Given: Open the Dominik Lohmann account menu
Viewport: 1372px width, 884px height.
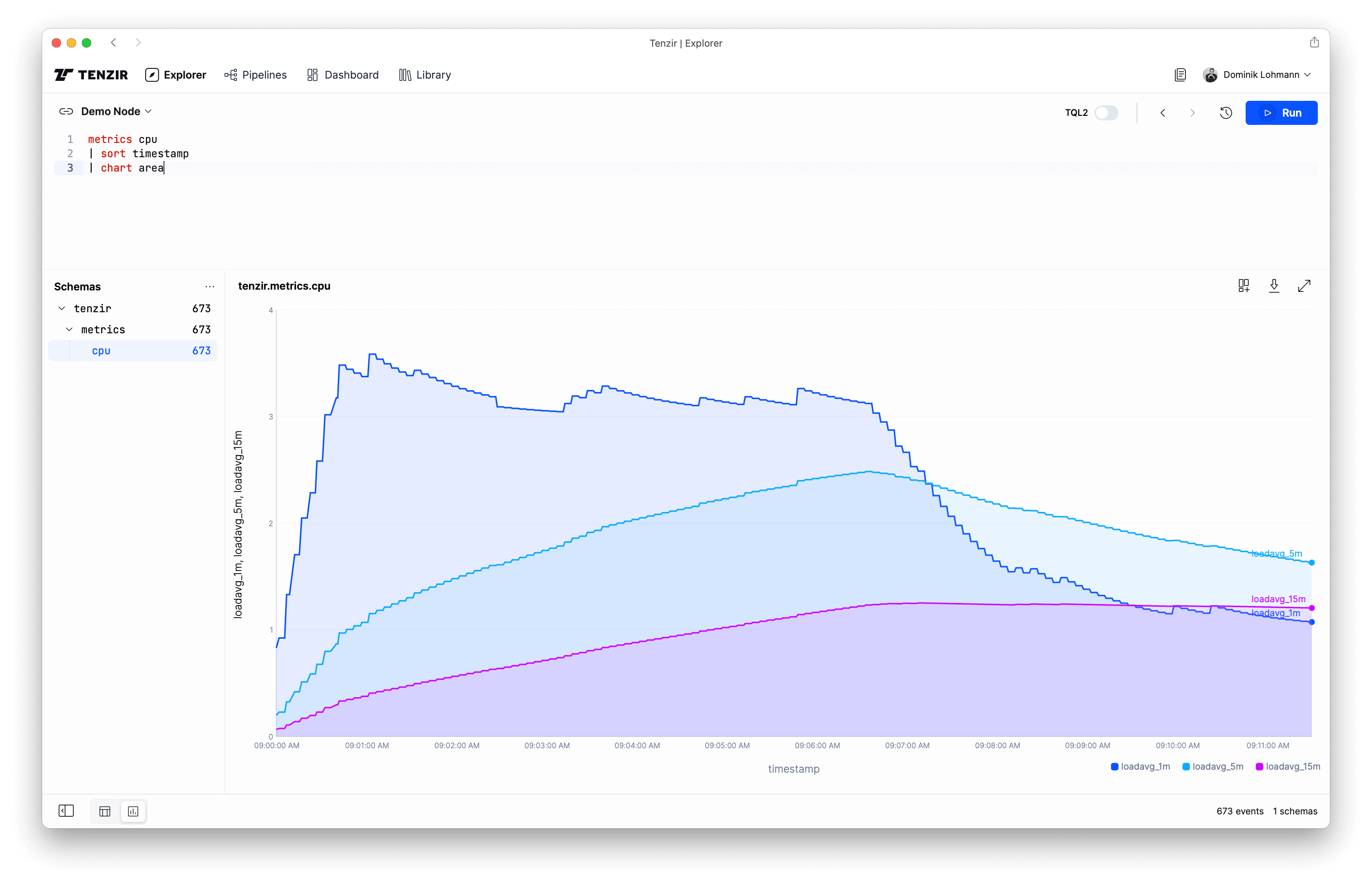Looking at the screenshot, I should click(1257, 74).
